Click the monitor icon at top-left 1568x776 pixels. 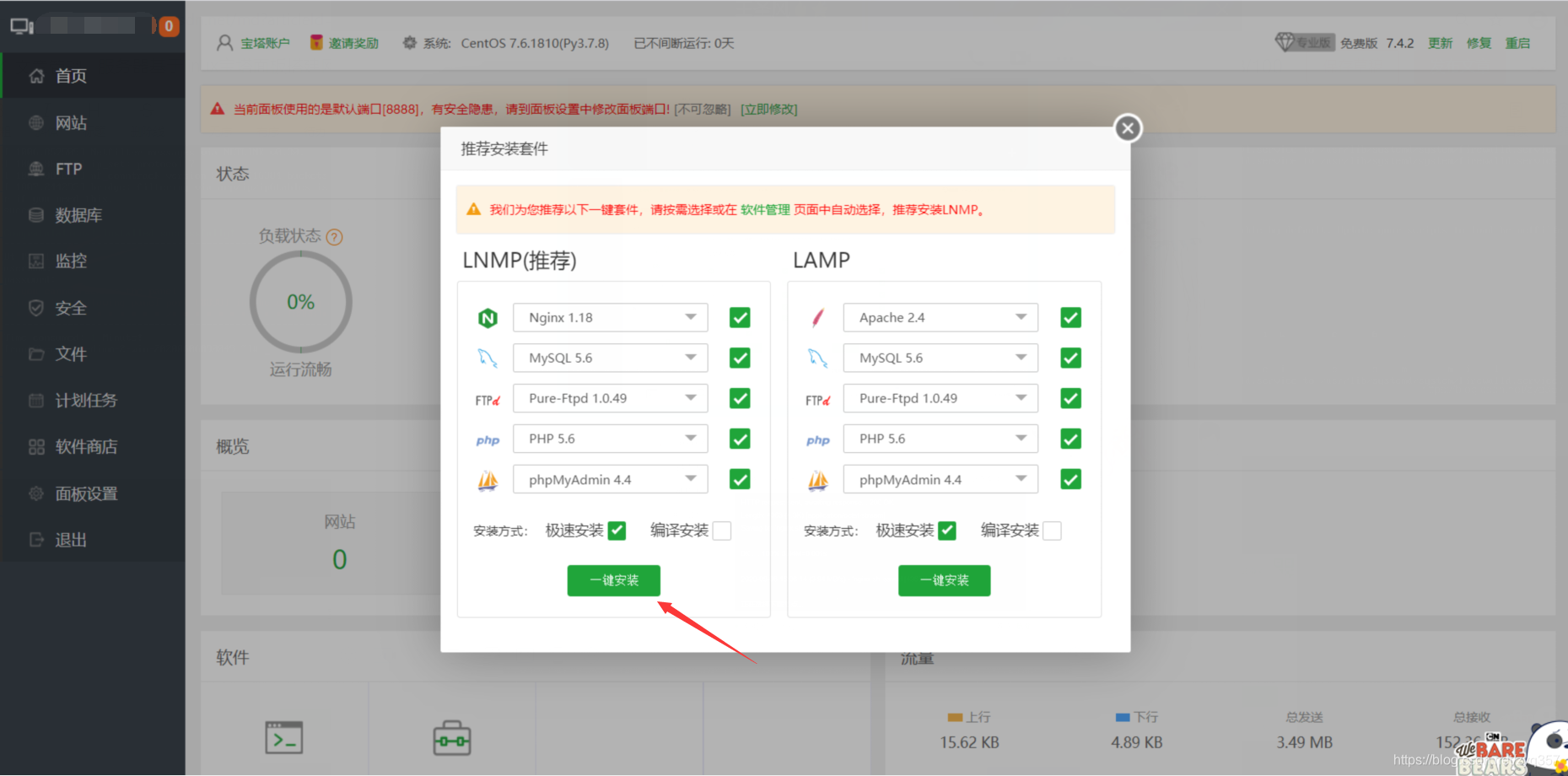[x=22, y=26]
